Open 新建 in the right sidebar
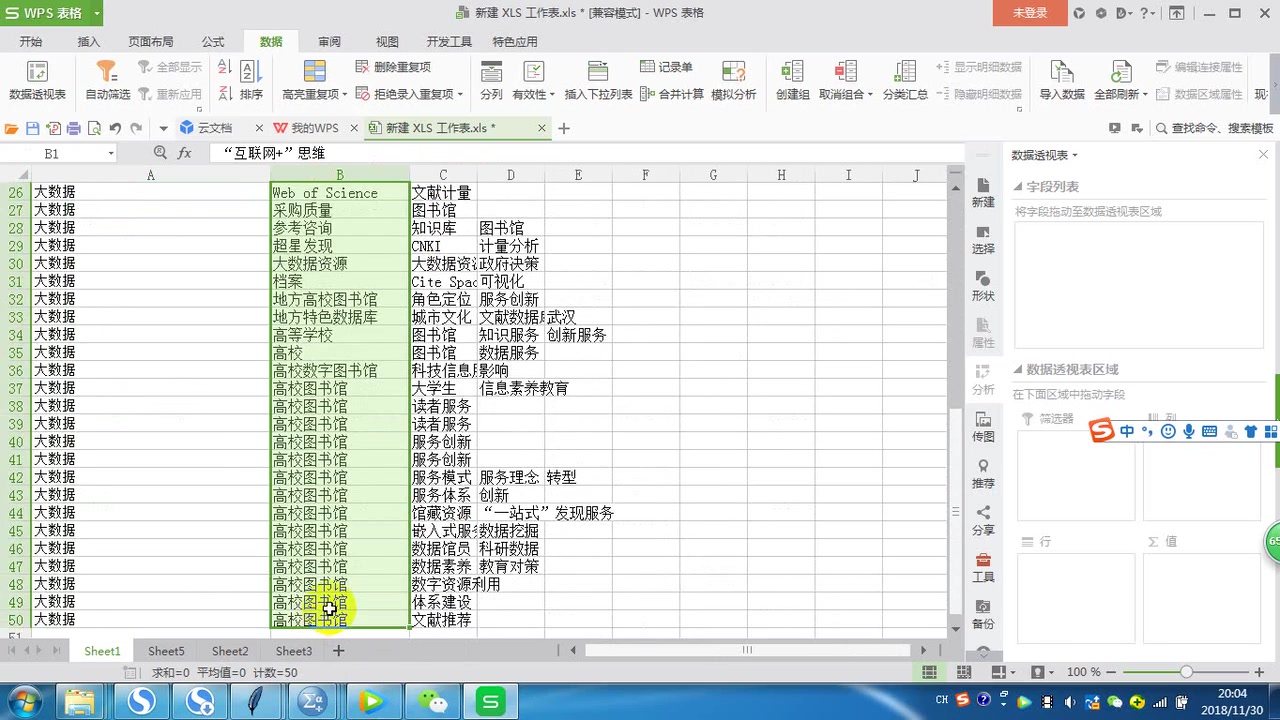This screenshot has width=1280, height=720. (x=983, y=193)
